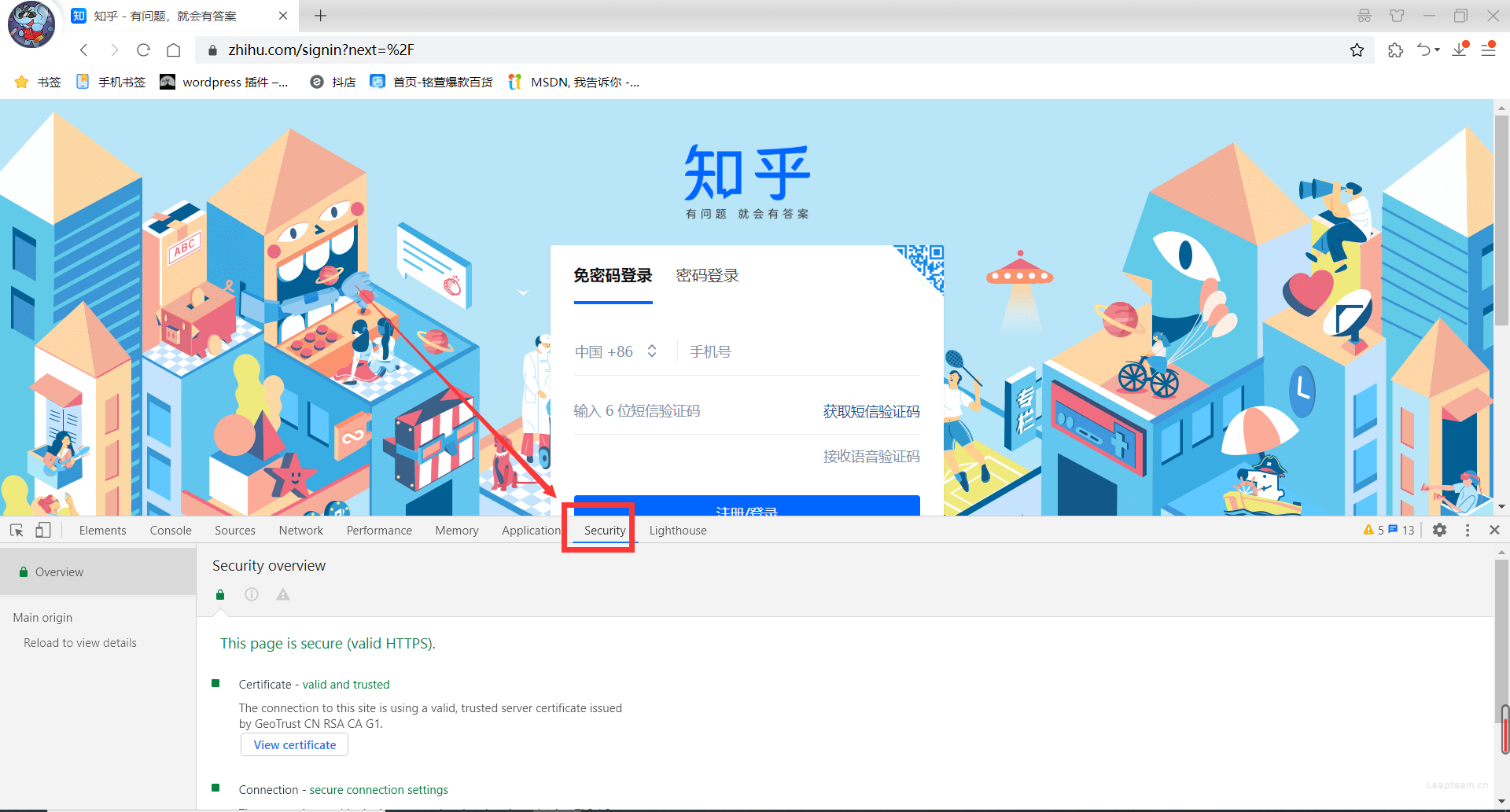The width and height of the screenshot is (1510, 812).
Task: Click the warning triangle security icon
Action: pos(283,595)
